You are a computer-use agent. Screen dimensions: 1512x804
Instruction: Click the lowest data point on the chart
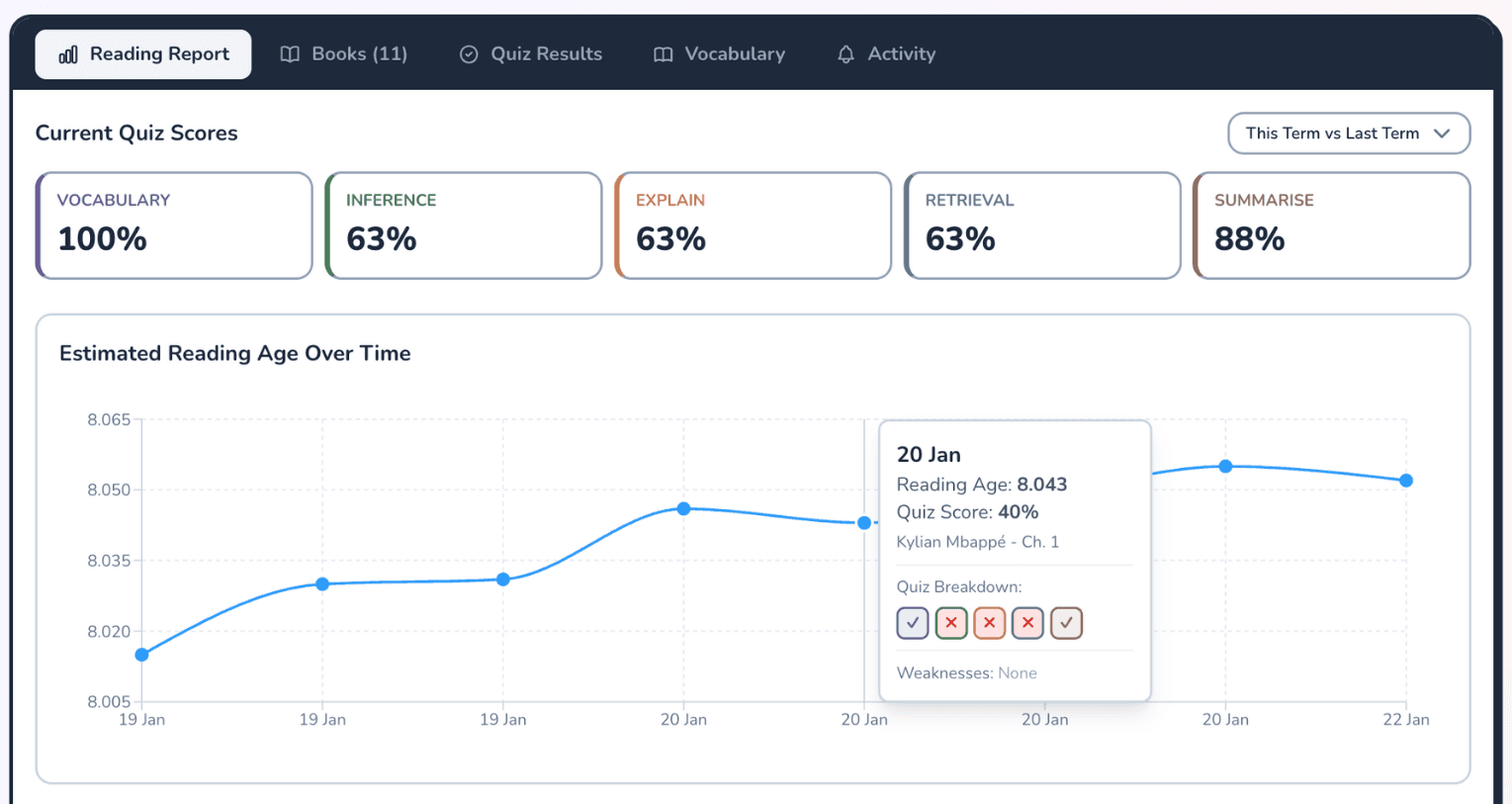tap(141, 655)
